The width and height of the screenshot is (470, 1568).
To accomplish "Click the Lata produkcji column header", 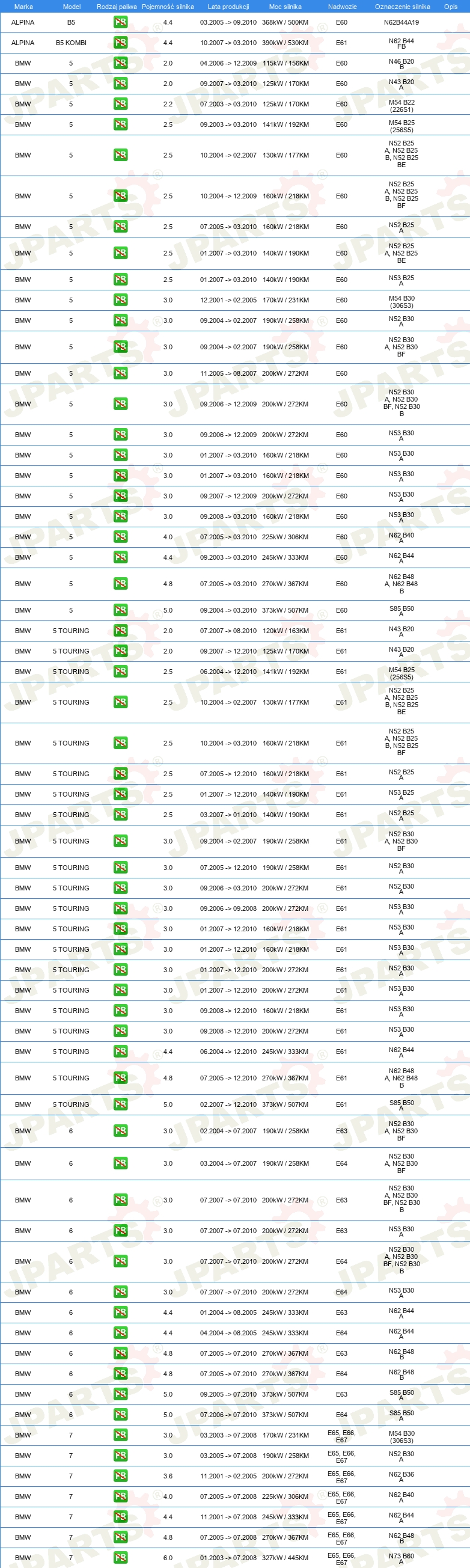I will click(x=228, y=7).
